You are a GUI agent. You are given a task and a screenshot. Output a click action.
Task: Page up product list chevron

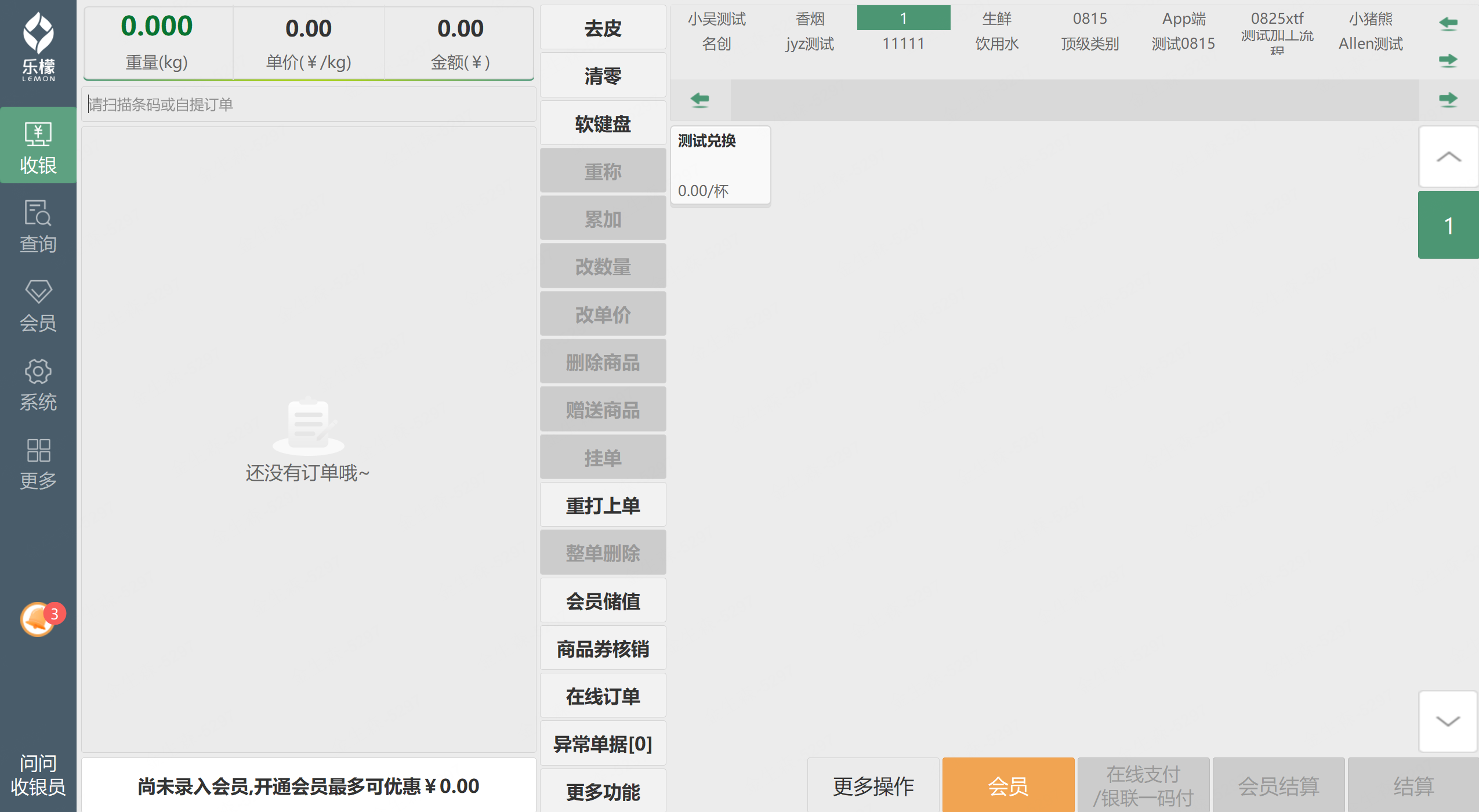click(x=1448, y=157)
